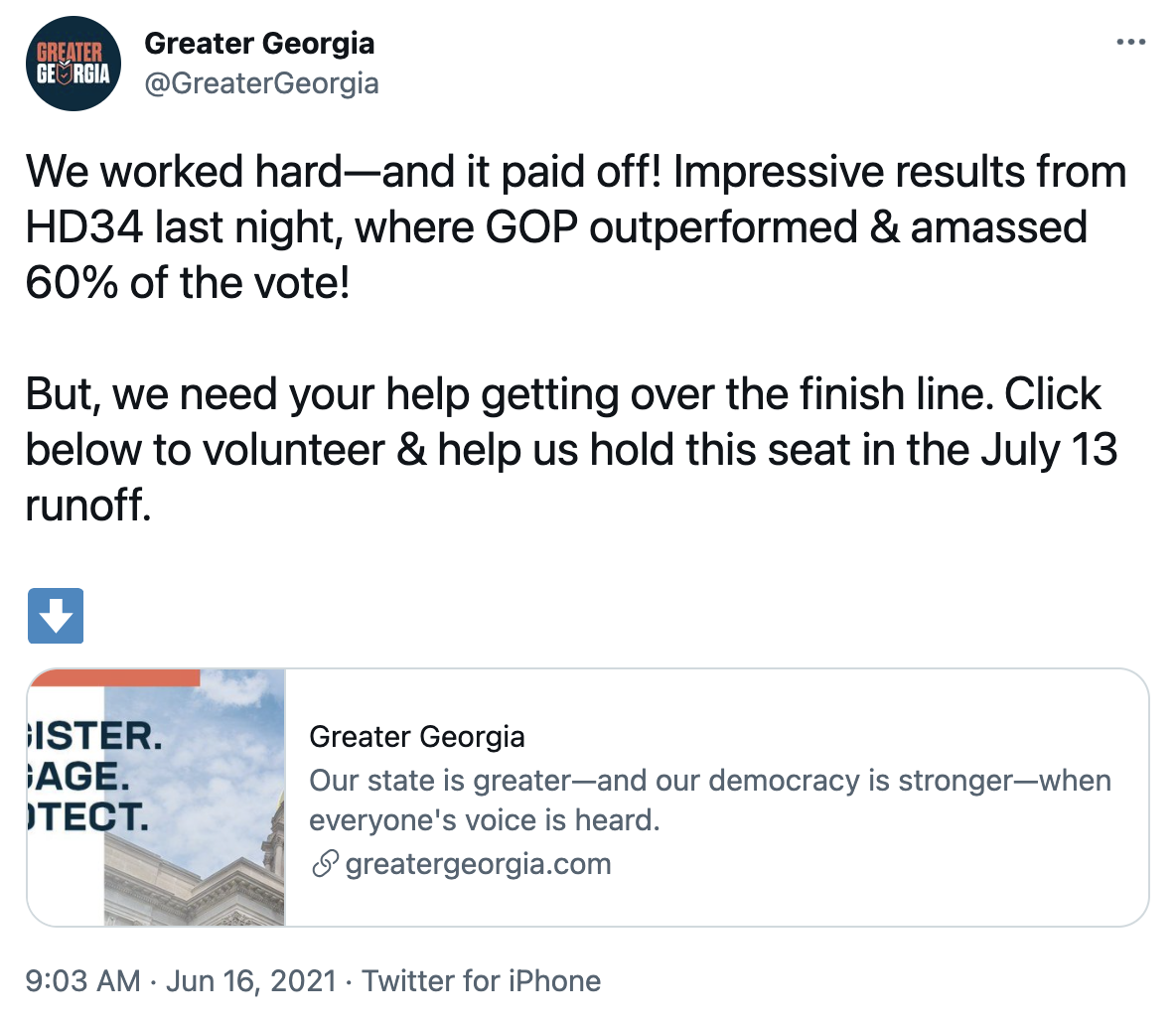Image resolution: width=1176 pixels, height=1023 pixels.
Task: Click the "60% of the vote!" line
Action: pos(188,283)
